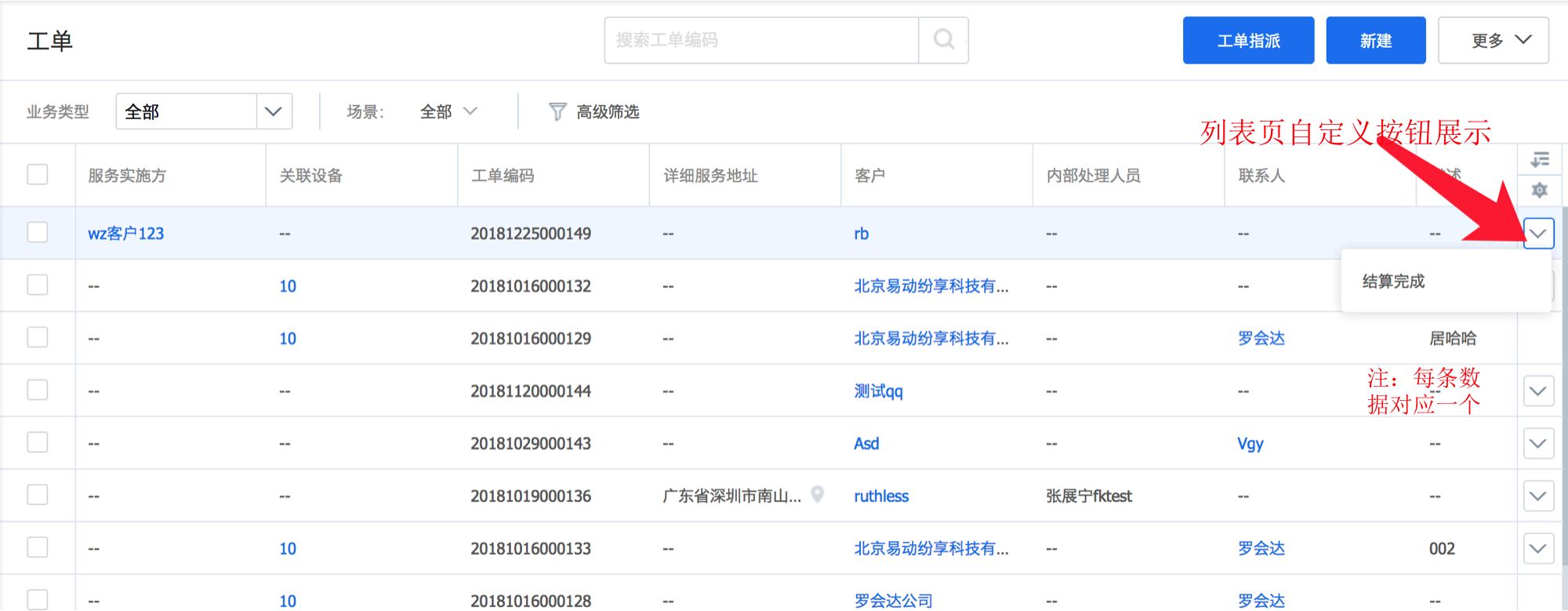Viewport: 1568px width, 611px height.
Task: Open 罗会达 contact in row 20181016000133
Action: pos(1261,549)
